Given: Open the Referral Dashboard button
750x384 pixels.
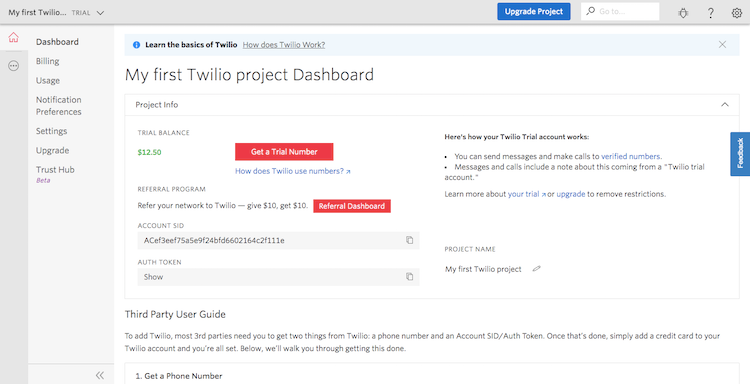Looking at the screenshot, I should [352, 206].
